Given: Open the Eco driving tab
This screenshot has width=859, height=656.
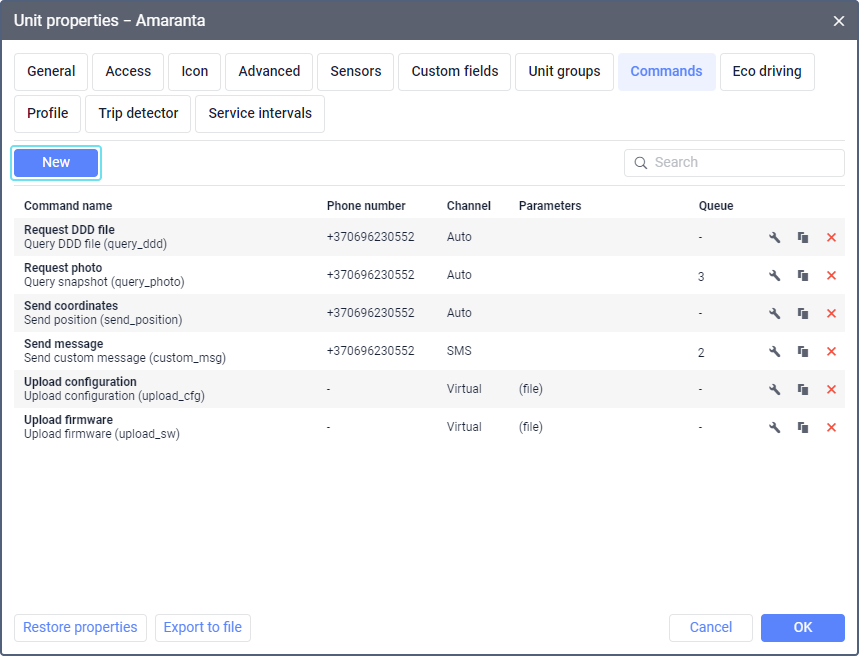Looking at the screenshot, I should point(766,72).
